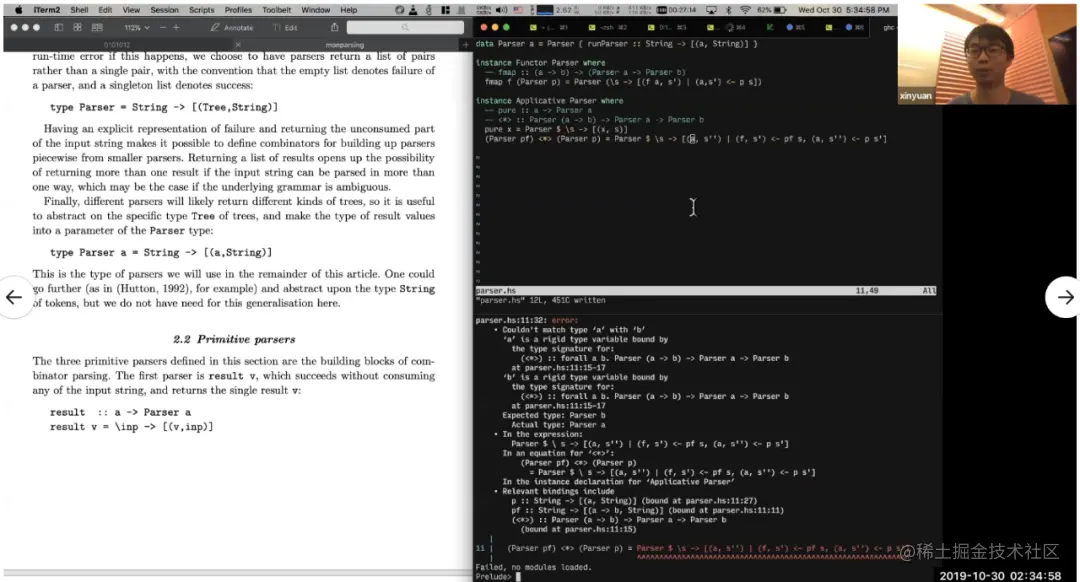Viewport: 1080px width, 582px height.
Task: Click the '2.2 Primitive parsers' heading
Action: tap(234, 339)
